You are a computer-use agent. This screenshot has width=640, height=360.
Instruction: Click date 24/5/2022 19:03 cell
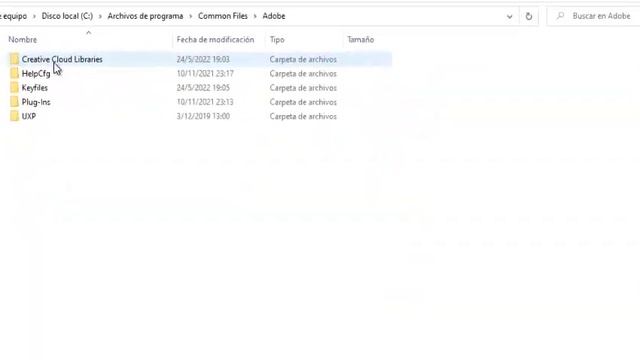(203, 60)
